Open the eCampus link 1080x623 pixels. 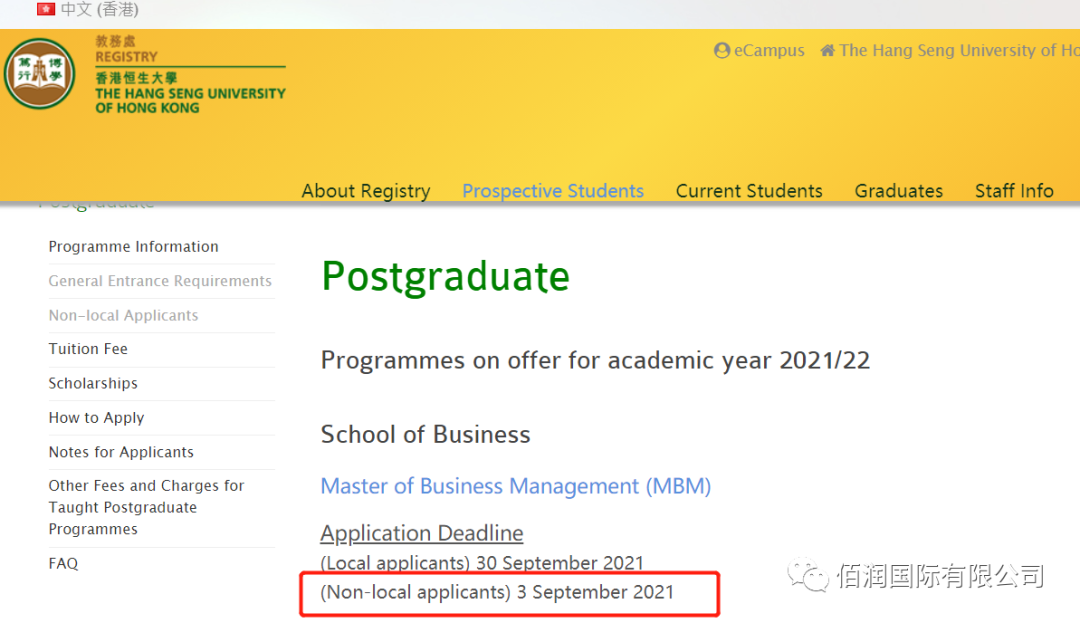click(x=768, y=50)
